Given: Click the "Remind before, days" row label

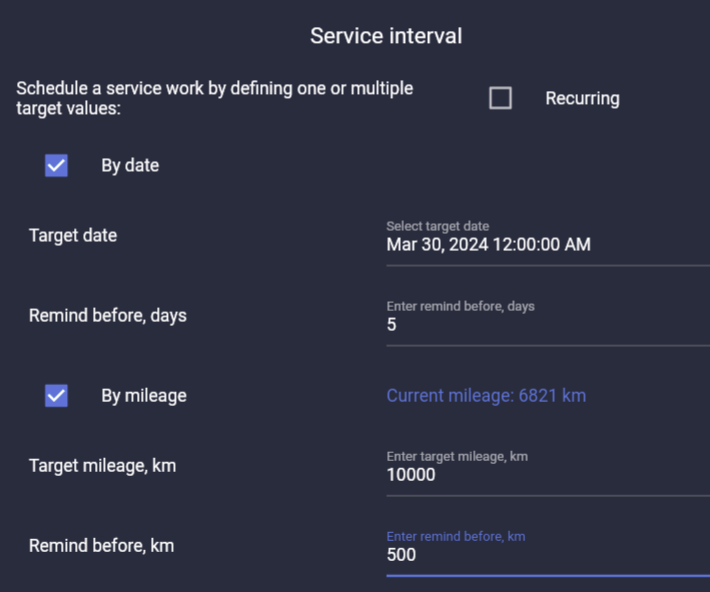Looking at the screenshot, I should pyautogui.click(x=108, y=315).
